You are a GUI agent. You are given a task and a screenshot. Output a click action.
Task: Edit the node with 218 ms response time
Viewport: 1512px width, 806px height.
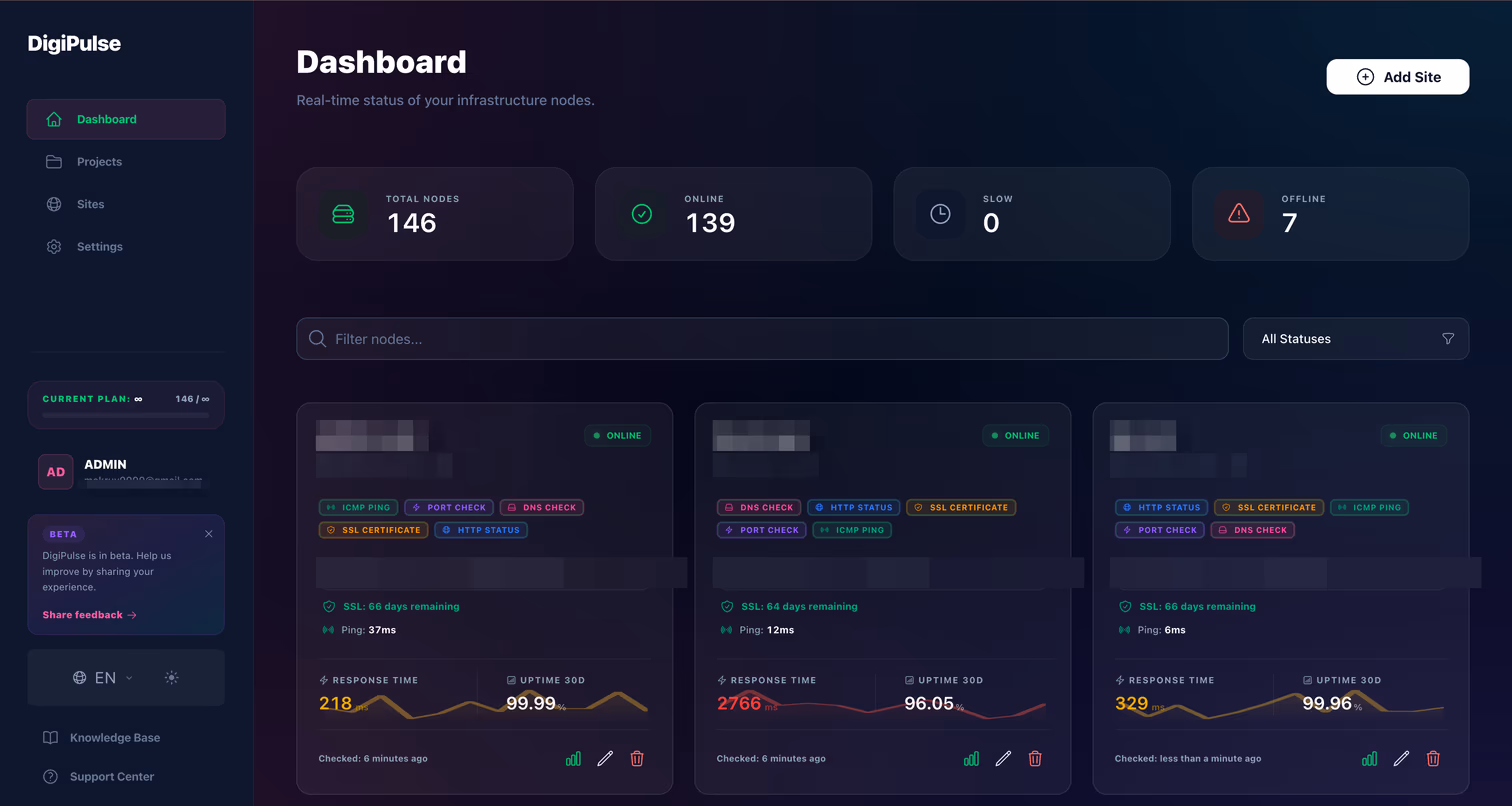[x=605, y=759]
